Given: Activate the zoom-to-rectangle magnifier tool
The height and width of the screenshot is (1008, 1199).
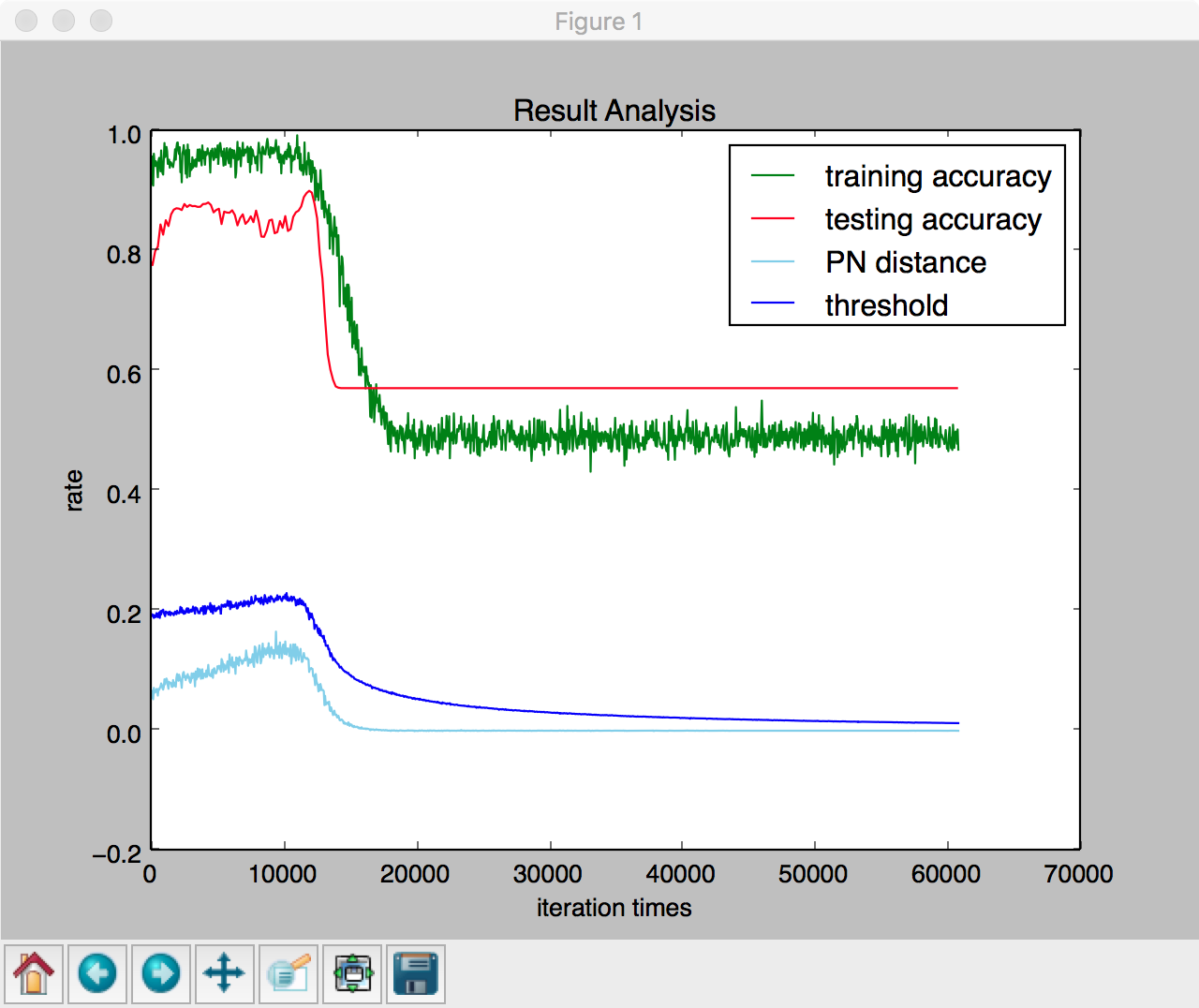Looking at the screenshot, I should 289,974.
